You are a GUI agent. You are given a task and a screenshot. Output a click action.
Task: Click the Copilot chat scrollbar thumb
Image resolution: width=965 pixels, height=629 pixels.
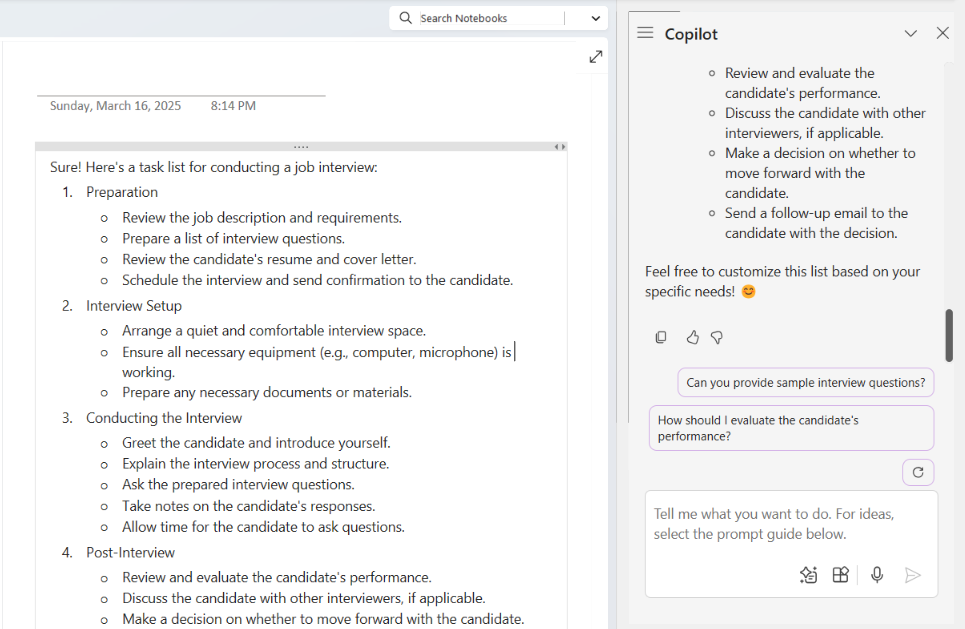949,335
